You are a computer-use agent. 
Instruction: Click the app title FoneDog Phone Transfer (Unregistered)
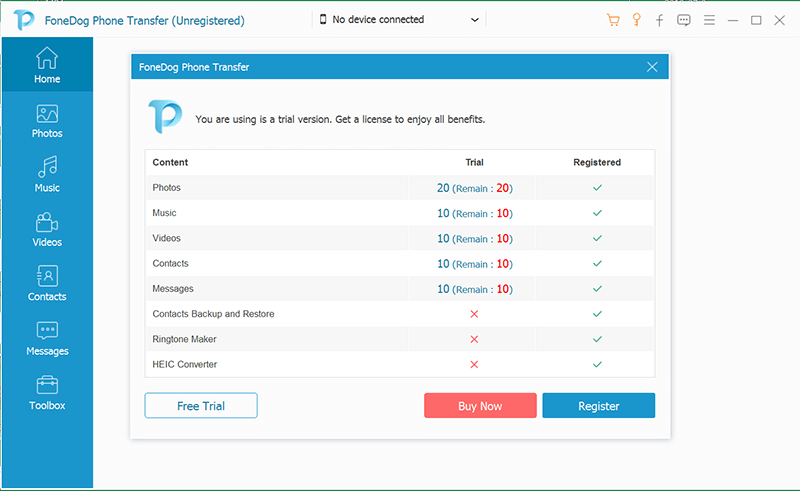[x=144, y=21]
